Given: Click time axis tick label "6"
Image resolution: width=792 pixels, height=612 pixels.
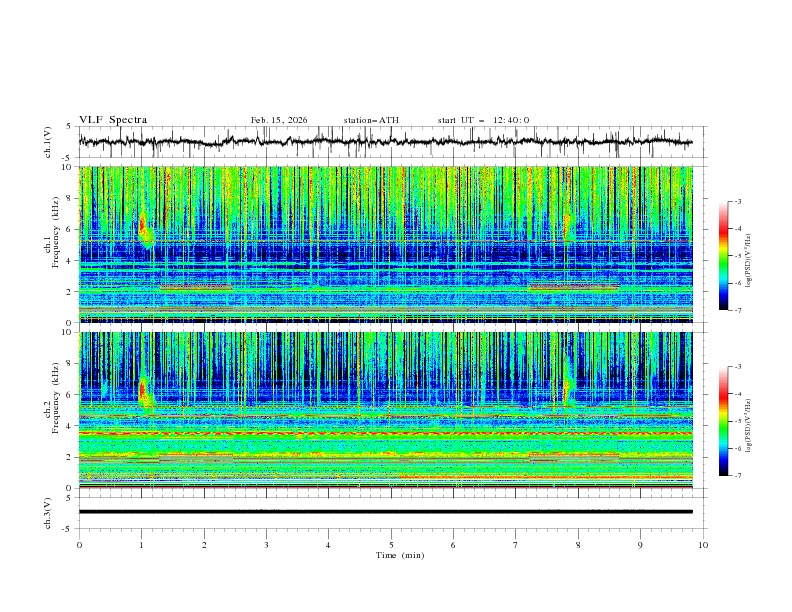Looking at the screenshot, I should [453, 545].
